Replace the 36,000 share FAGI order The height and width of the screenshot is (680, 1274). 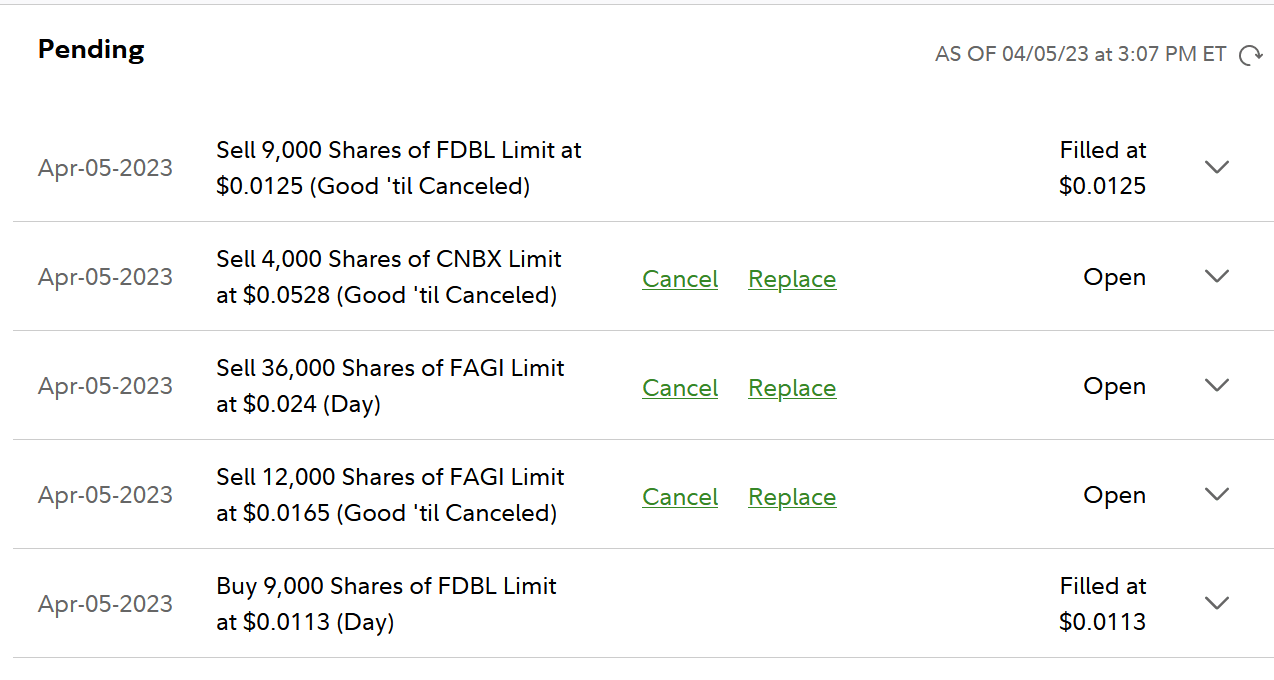pos(792,388)
